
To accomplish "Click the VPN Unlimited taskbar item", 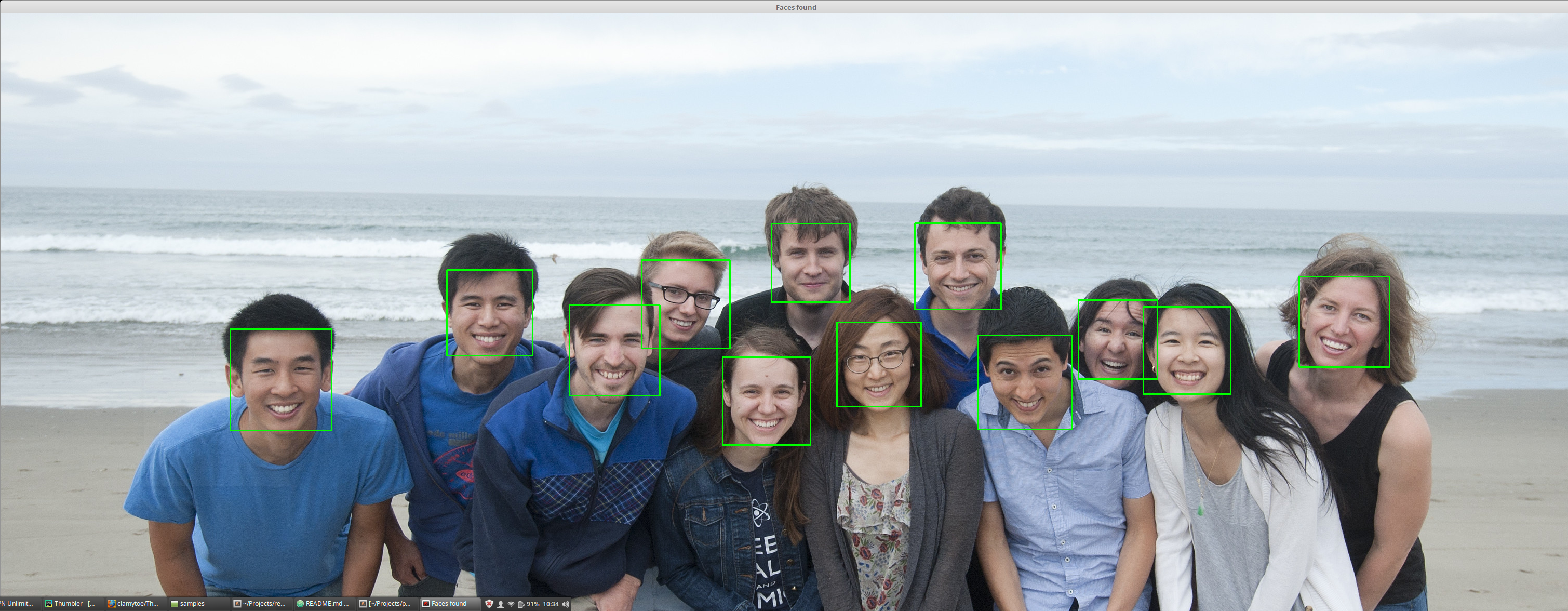I will (x=17, y=604).
